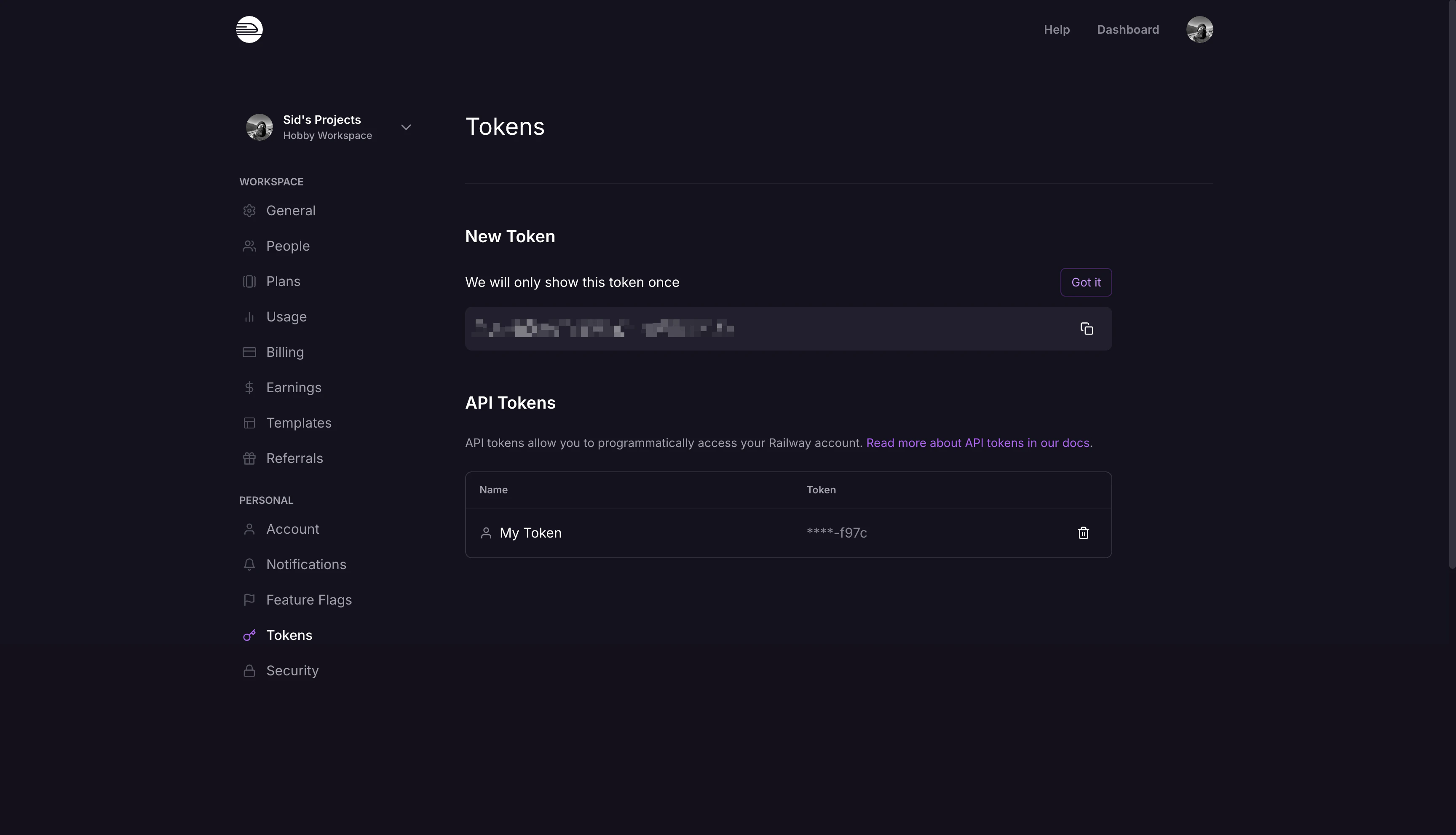Click the Feature Flags flag icon

click(249, 600)
